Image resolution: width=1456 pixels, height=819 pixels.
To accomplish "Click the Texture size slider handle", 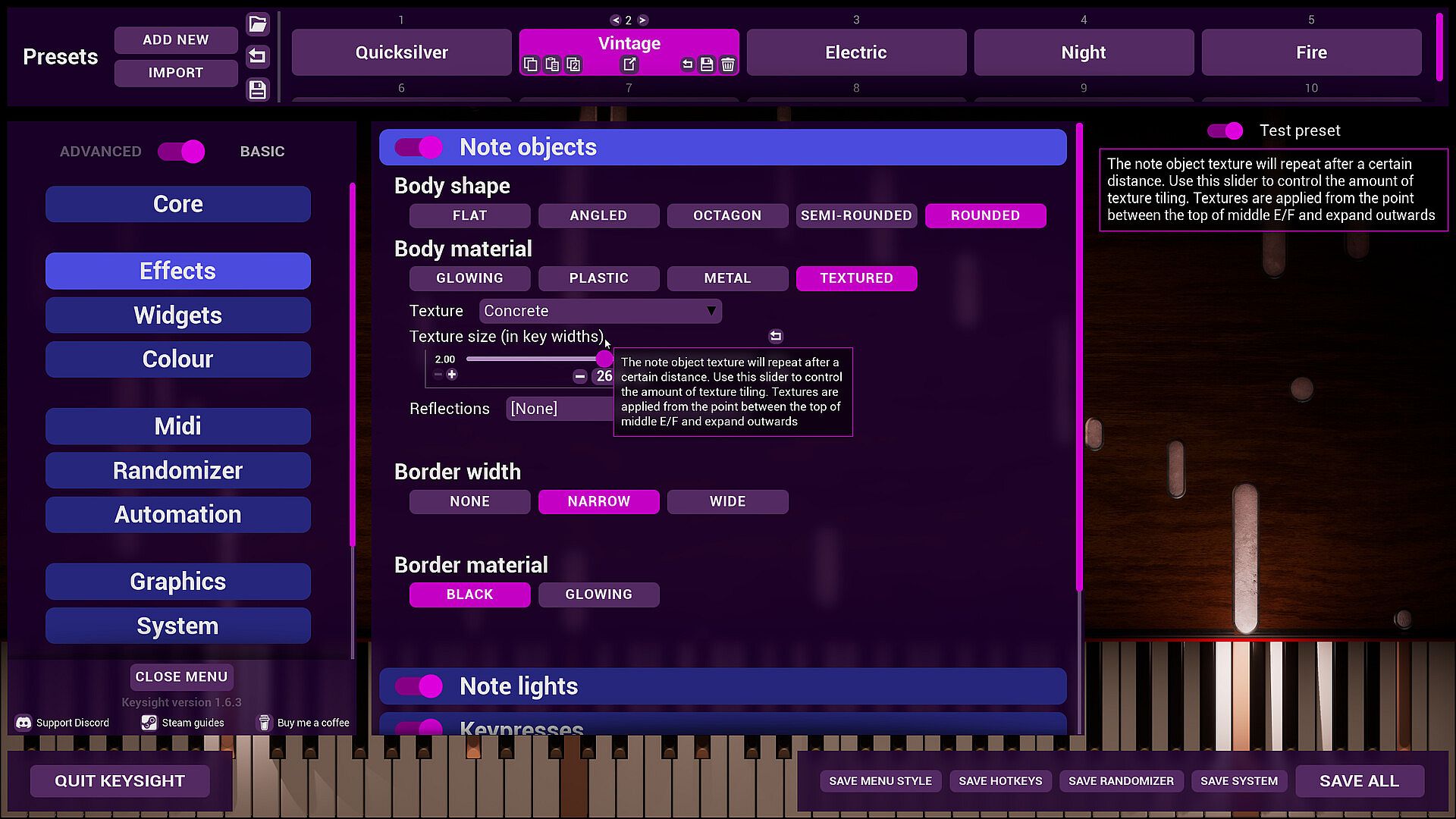I will (x=604, y=359).
